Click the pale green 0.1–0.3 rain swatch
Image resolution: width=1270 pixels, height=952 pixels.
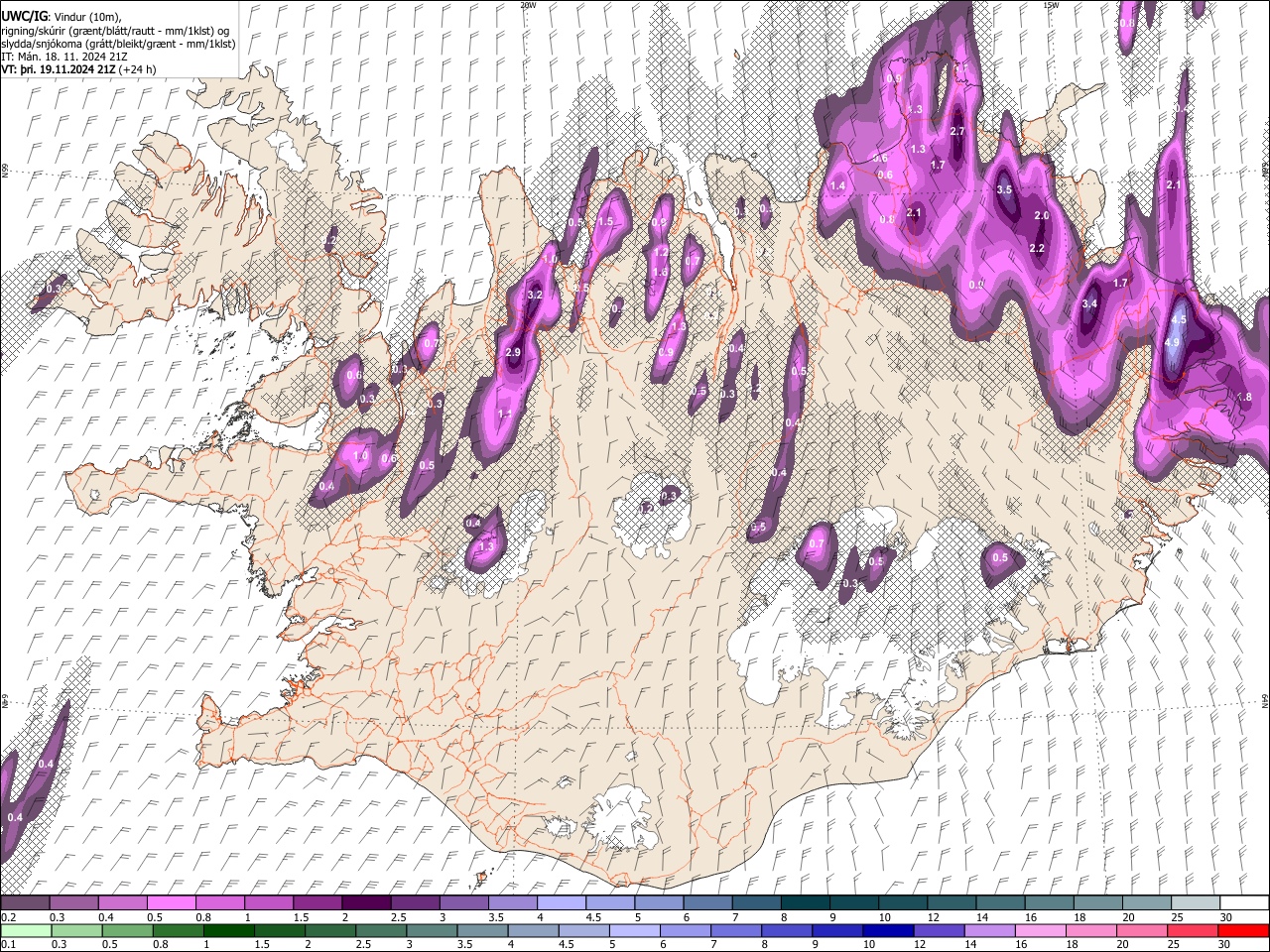26,930
